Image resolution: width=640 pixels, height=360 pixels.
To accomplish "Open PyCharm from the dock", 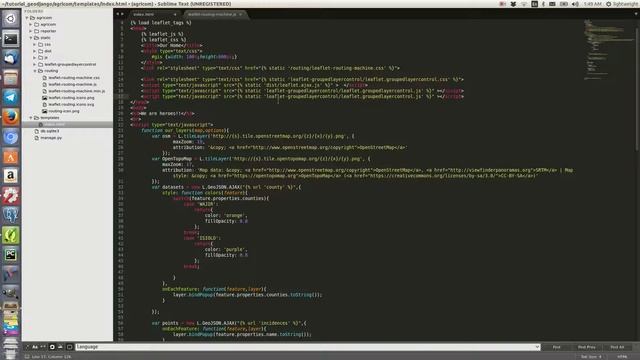I will [11, 255].
